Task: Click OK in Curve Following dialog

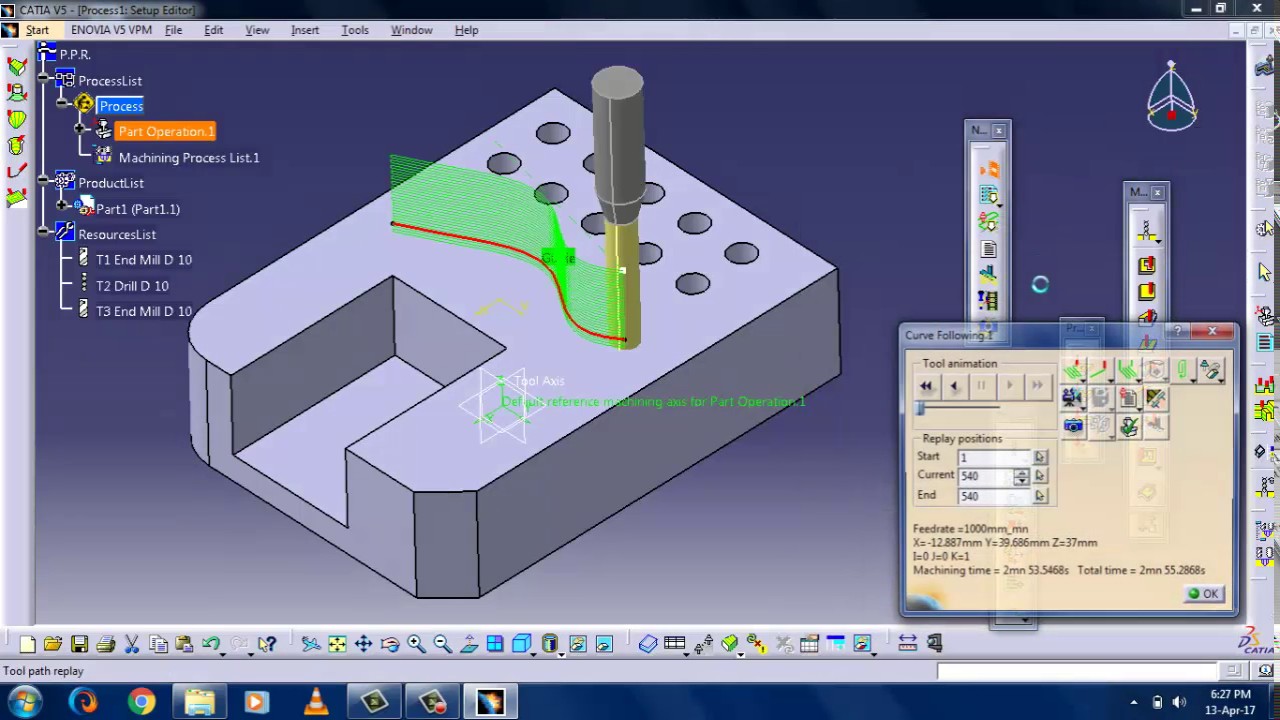Action: click(1202, 594)
